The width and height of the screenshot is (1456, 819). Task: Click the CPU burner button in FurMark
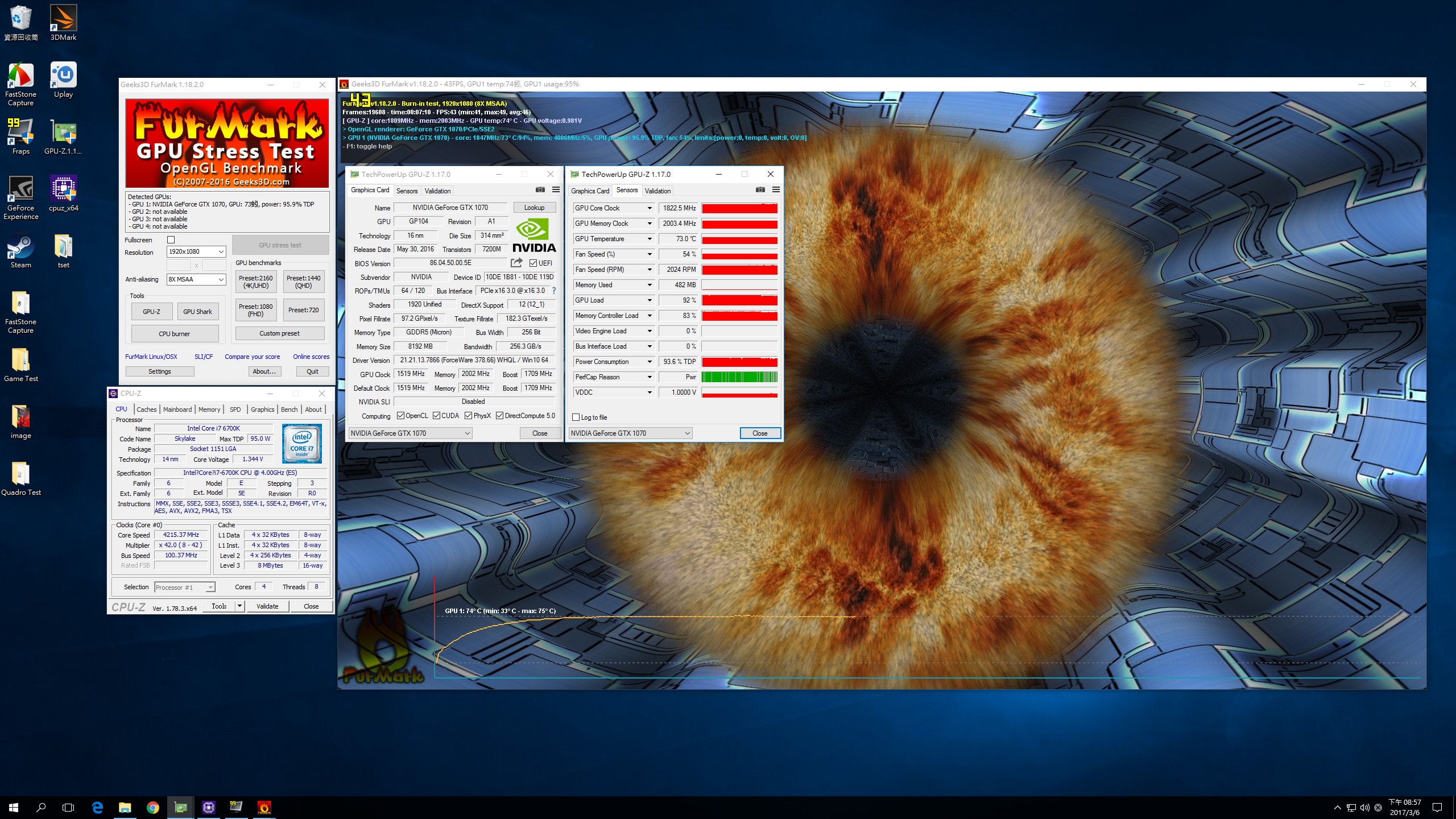pos(175,334)
